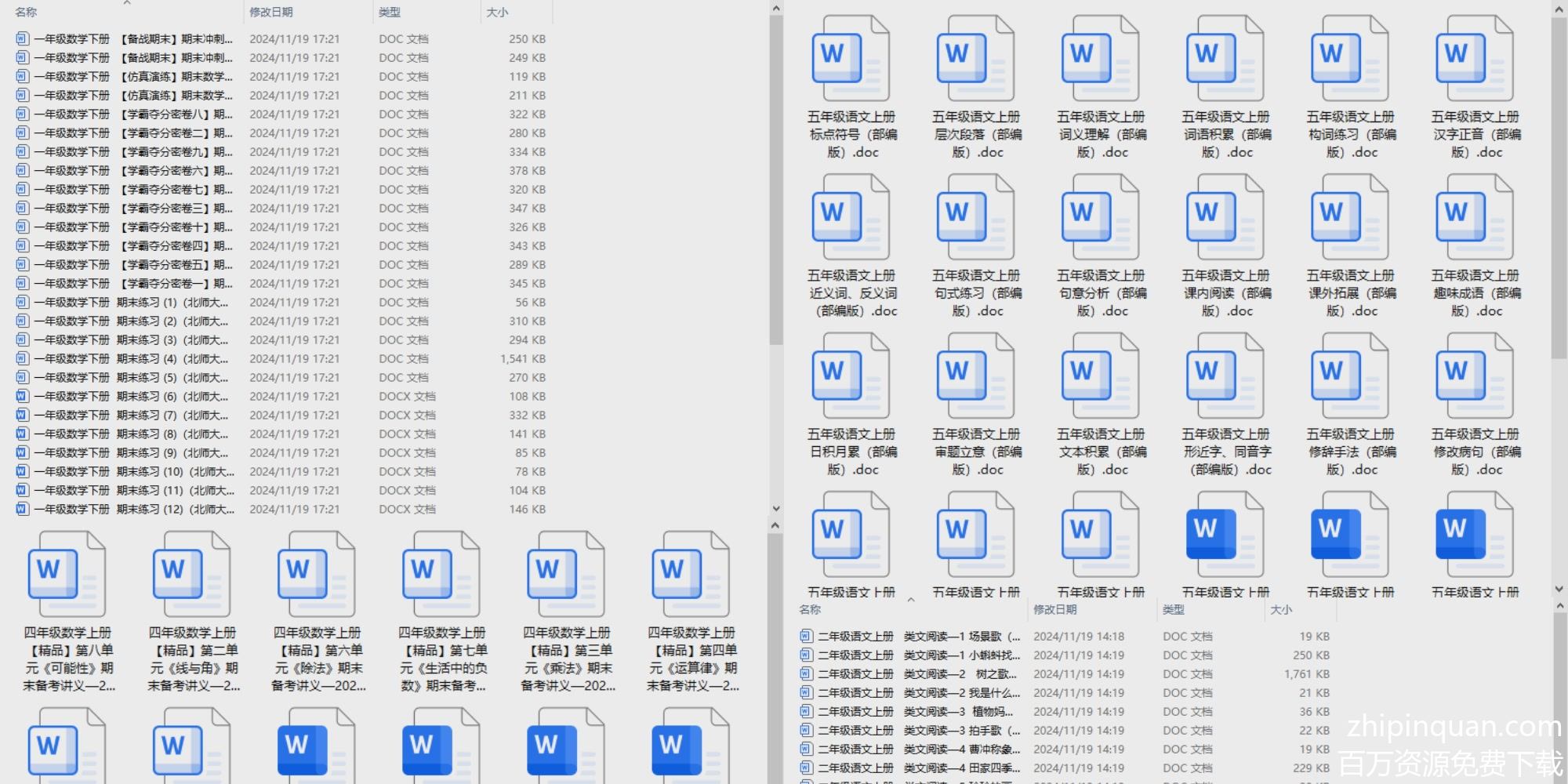Click sort arrow above 名称 in 一年级数学 list
Screen dimensions: 1568x784
tap(127, 3)
